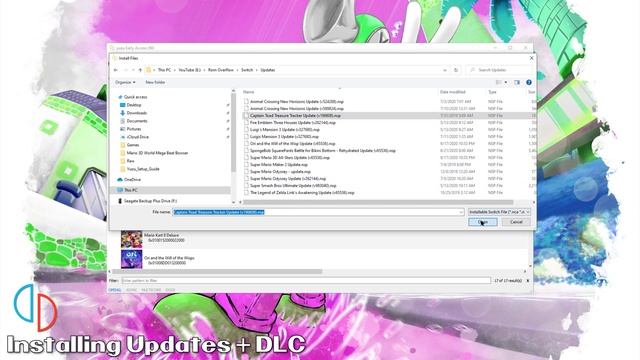This screenshot has height=360, width=640.
Task: Select Downloads in the navigation pane
Action: pyautogui.click(x=136, y=113)
